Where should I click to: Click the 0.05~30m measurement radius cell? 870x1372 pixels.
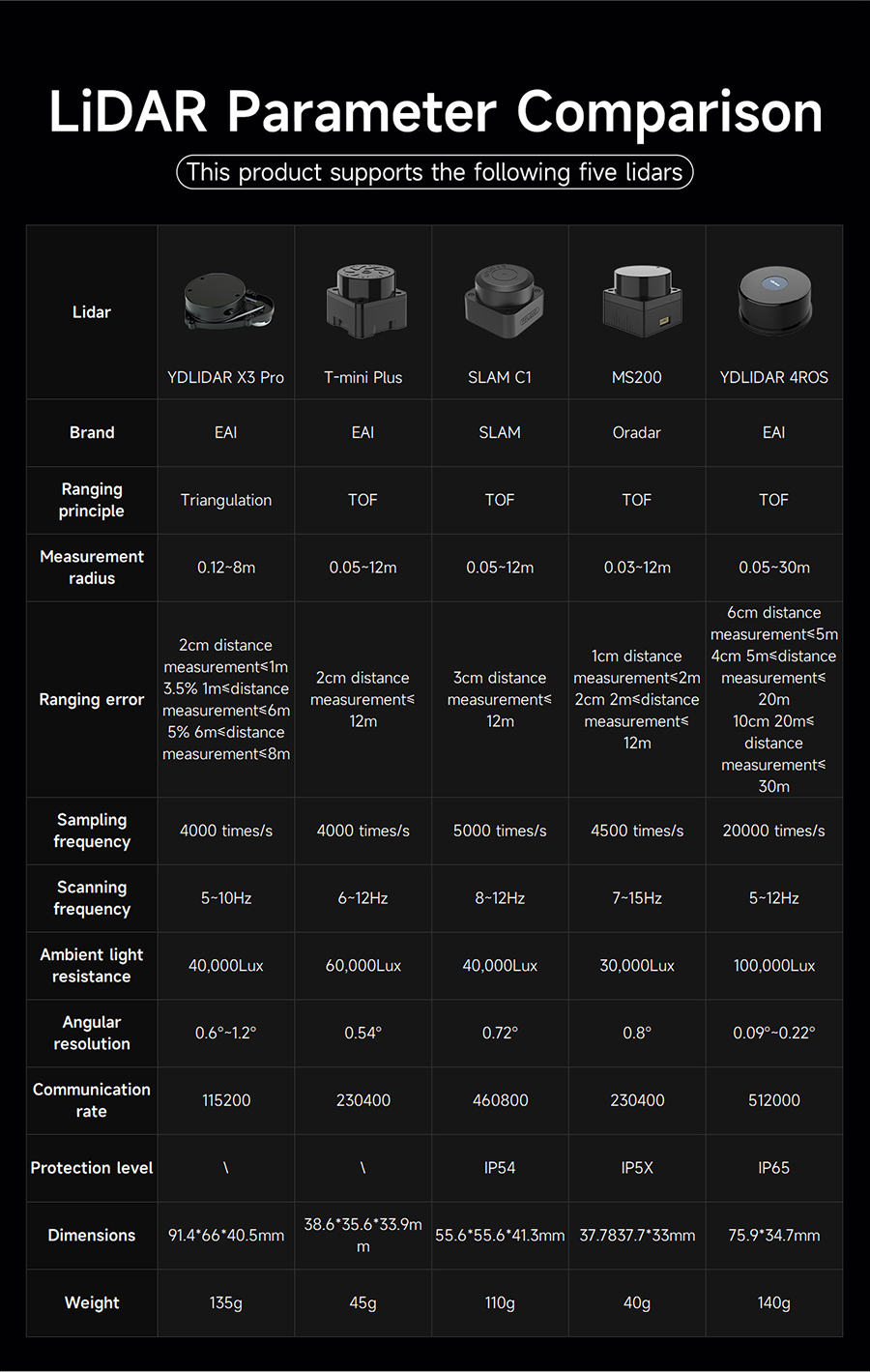tap(774, 568)
